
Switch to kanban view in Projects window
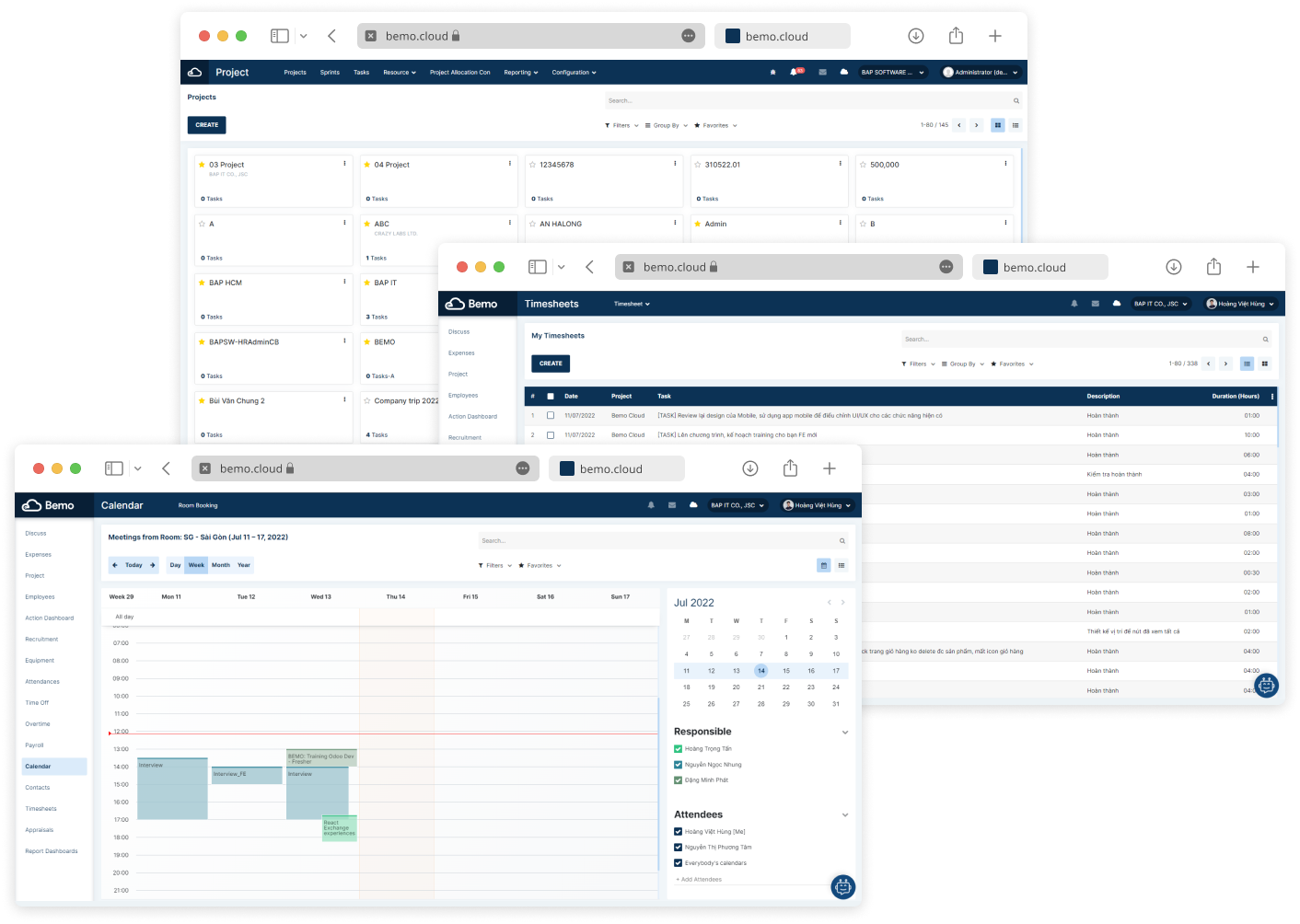997,125
